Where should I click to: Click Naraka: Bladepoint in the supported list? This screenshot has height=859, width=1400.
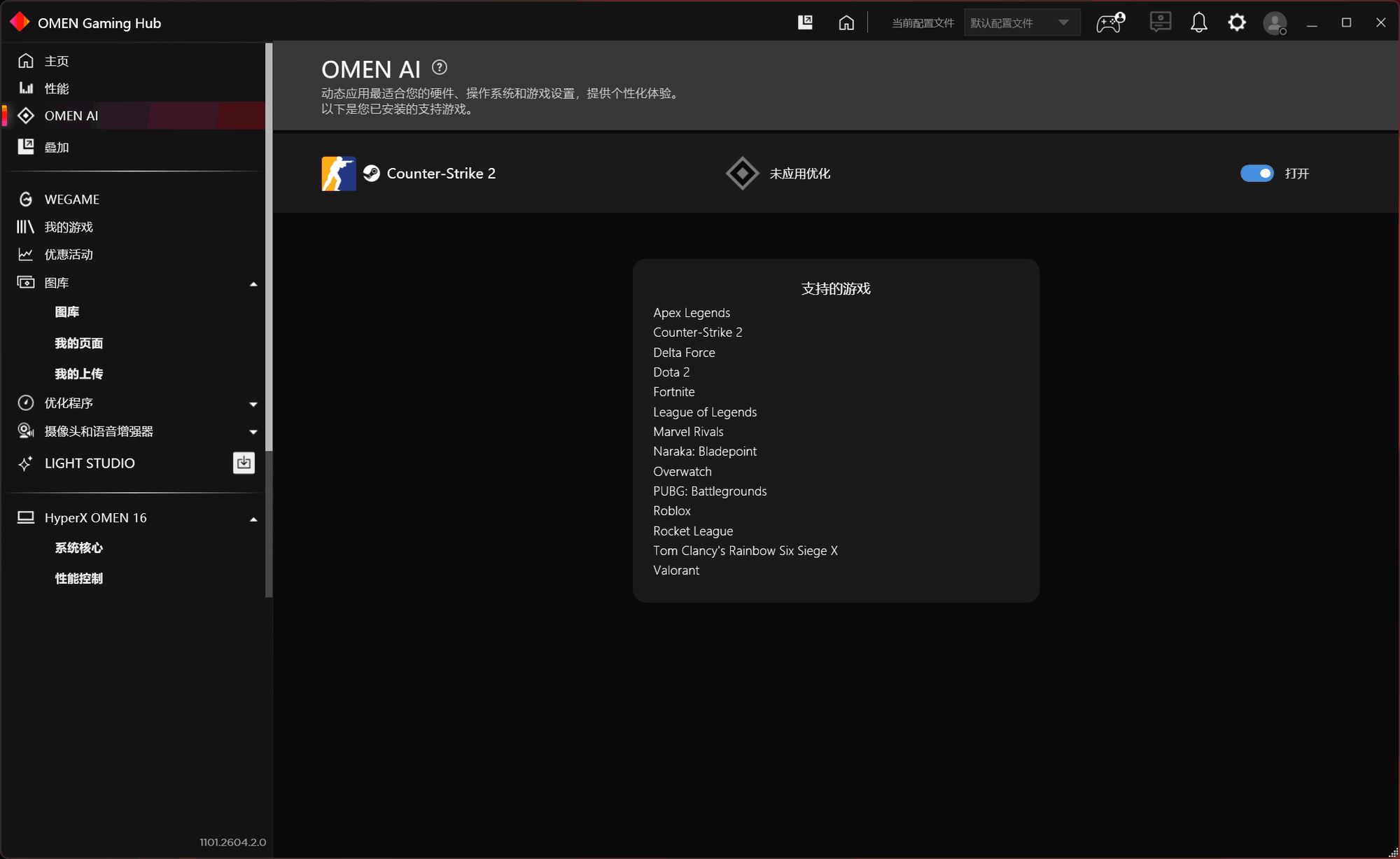(x=705, y=452)
